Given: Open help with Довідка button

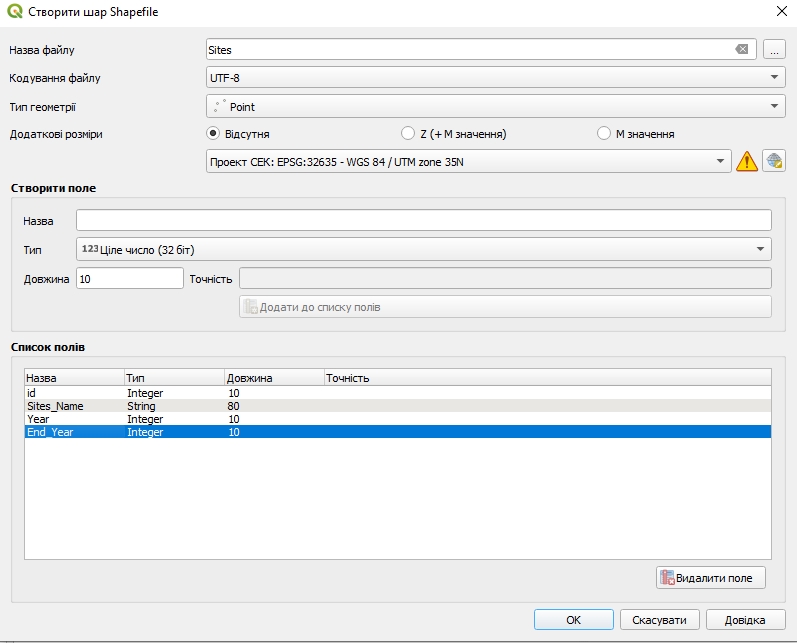Looking at the screenshot, I should tap(745, 620).
